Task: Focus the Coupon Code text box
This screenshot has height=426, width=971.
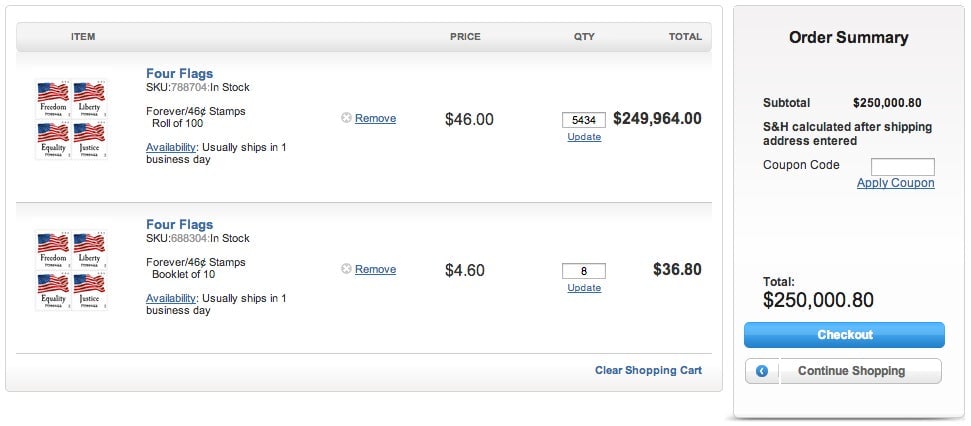Action: (903, 167)
